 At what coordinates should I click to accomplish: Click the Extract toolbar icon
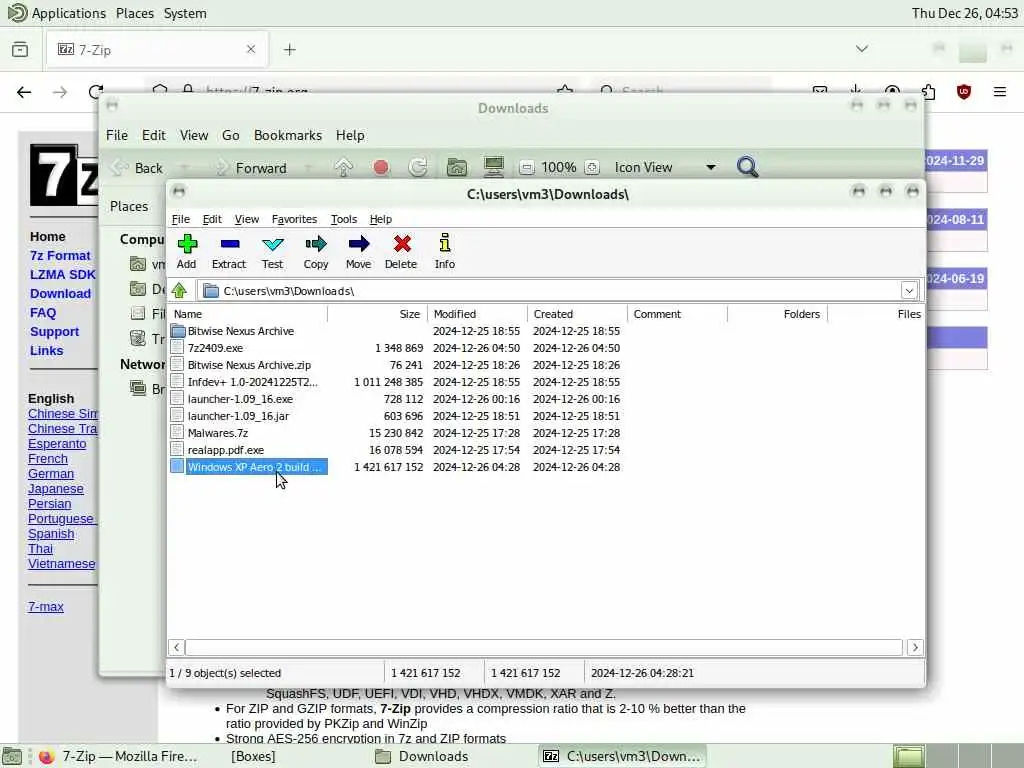tap(229, 244)
